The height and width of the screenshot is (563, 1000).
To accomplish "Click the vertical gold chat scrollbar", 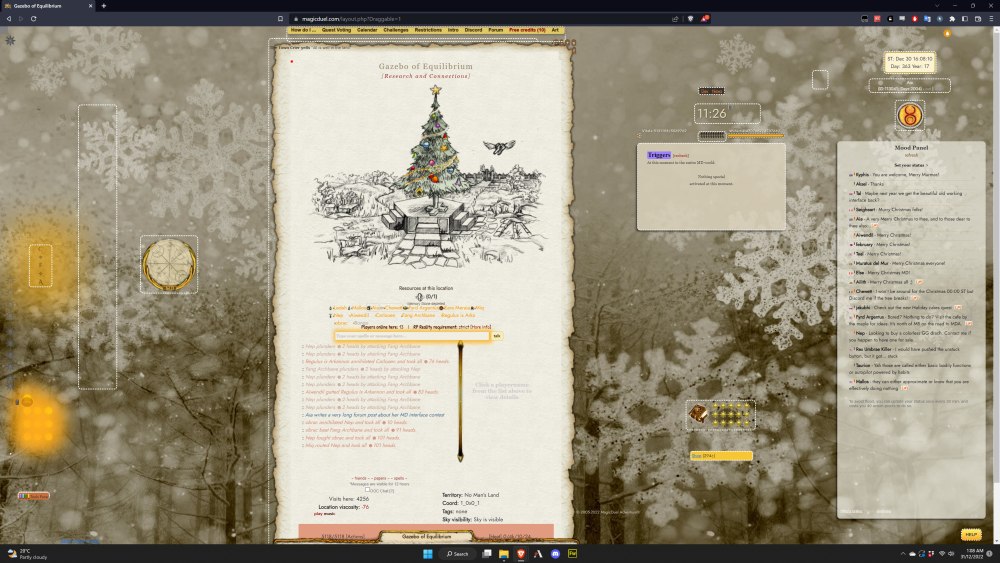I will coord(460,400).
